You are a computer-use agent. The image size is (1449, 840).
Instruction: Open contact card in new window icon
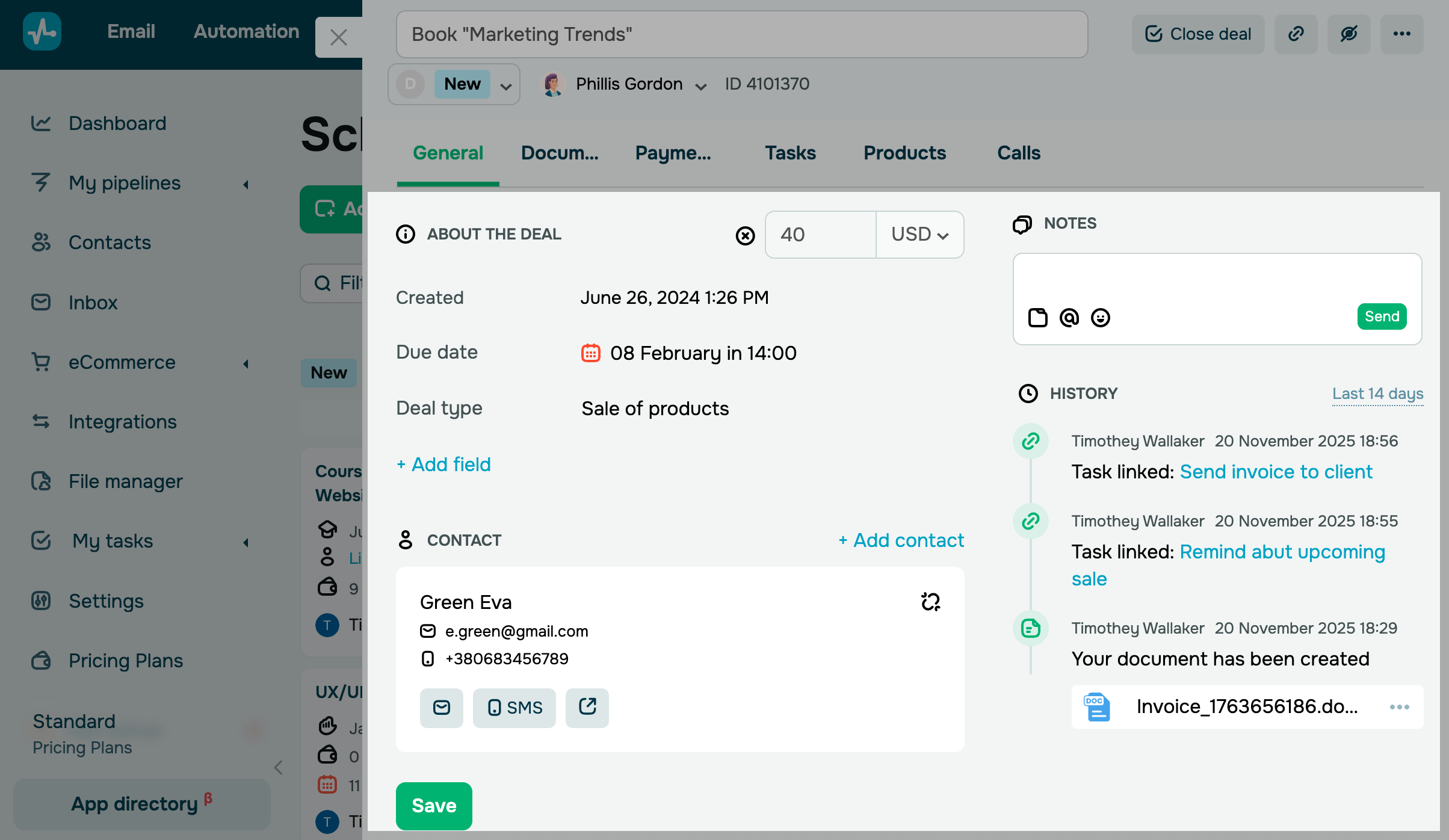pos(587,708)
